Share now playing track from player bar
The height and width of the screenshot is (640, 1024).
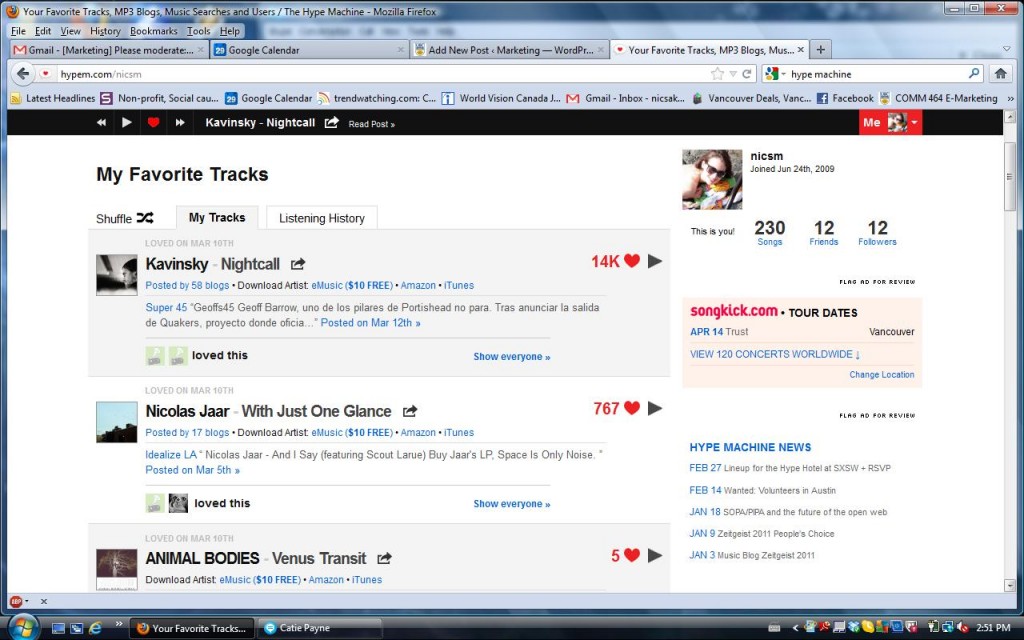coord(332,122)
